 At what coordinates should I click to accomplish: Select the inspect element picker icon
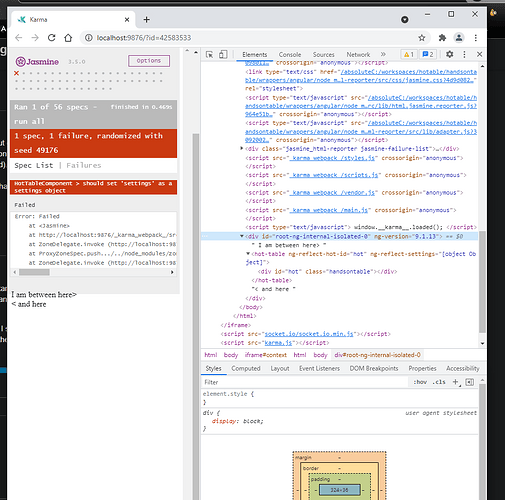(209, 54)
